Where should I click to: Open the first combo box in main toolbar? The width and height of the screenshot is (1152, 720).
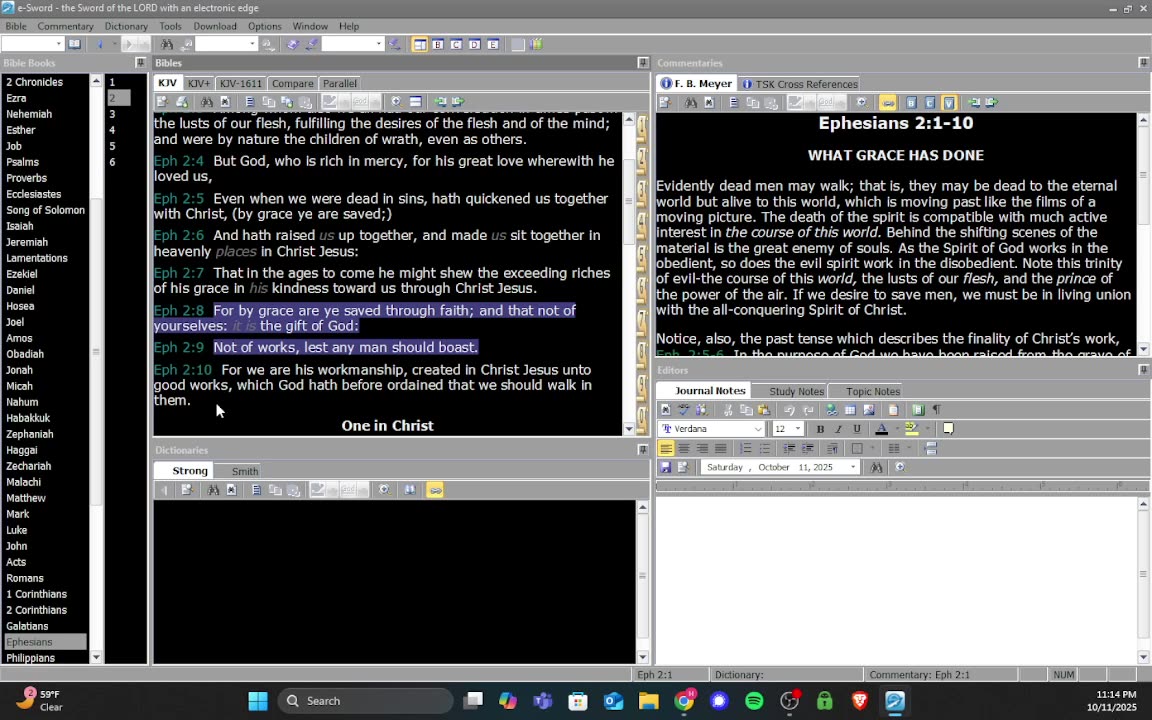[32, 44]
